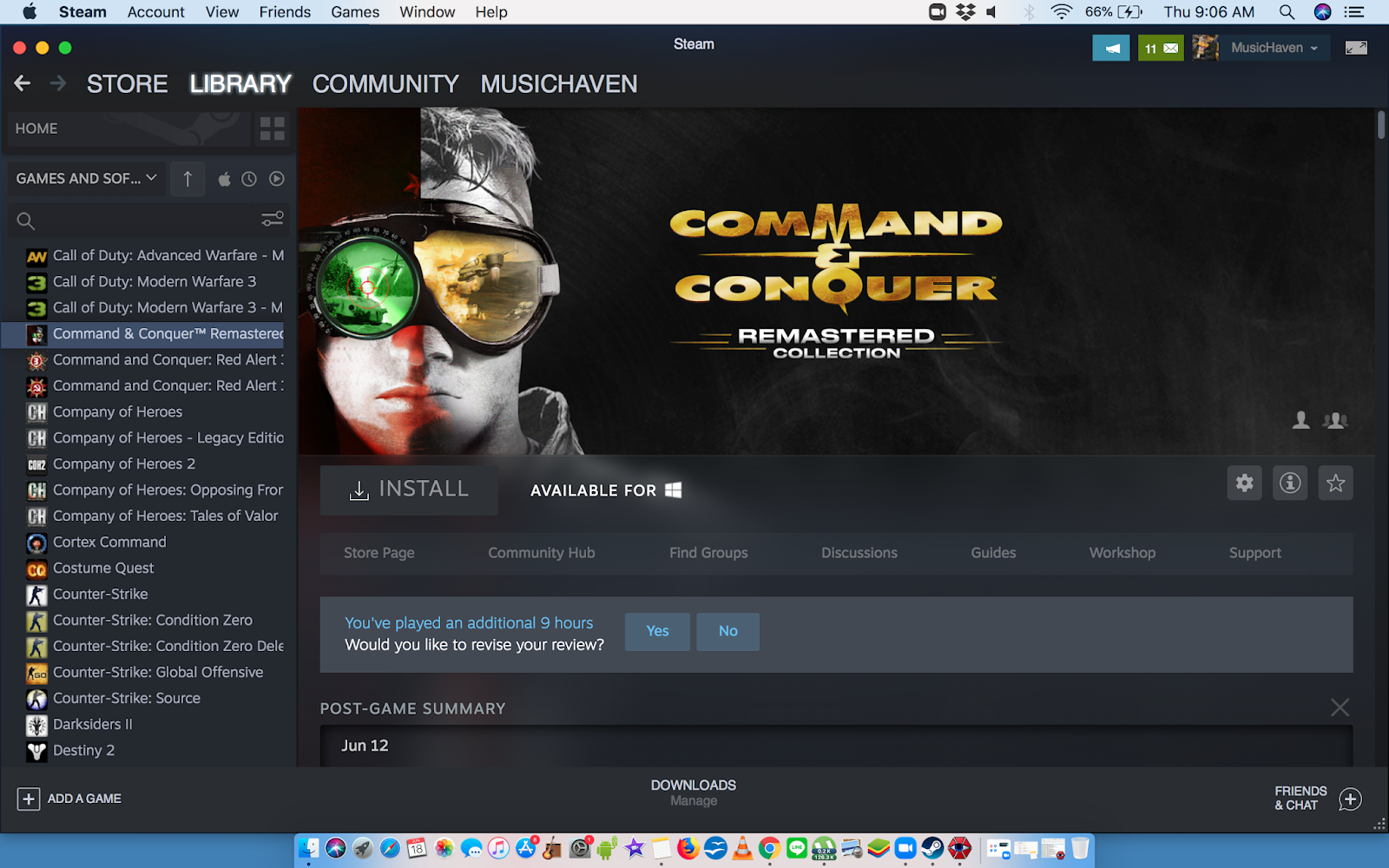Open the STORE tab

[128, 84]
